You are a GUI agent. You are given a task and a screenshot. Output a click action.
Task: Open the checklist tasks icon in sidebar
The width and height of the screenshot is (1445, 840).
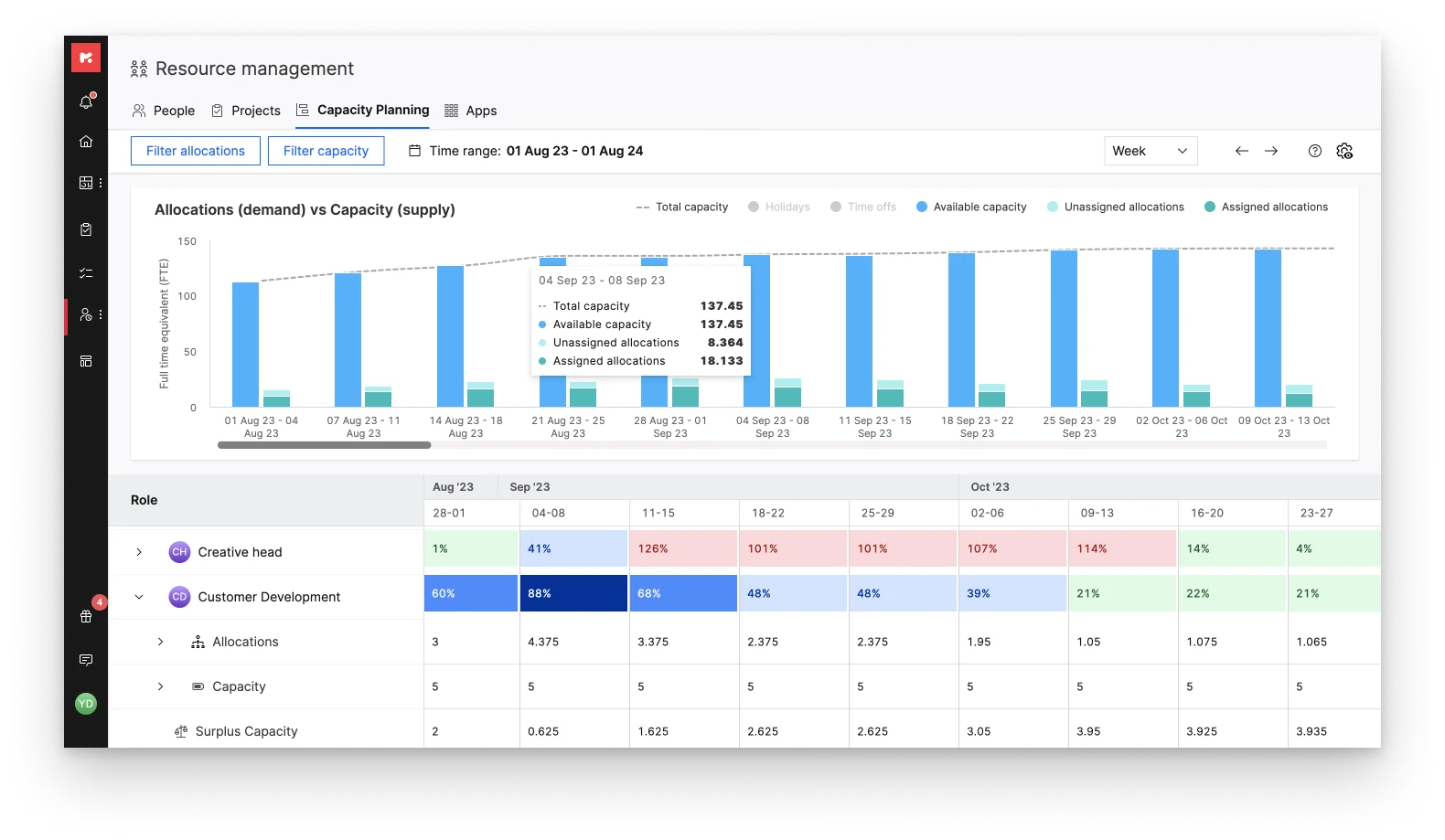click(x=86, y=273)
